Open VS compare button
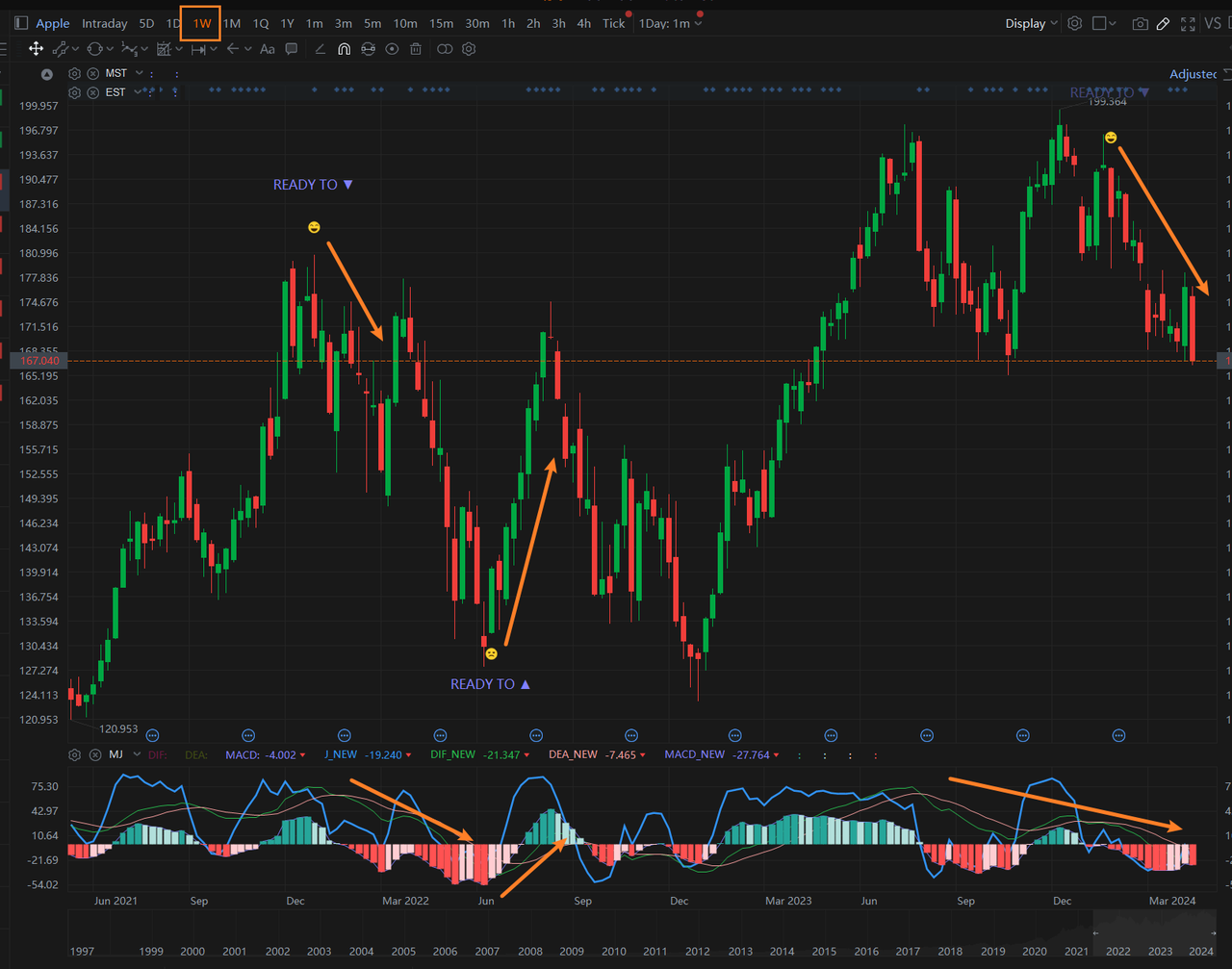The height and width of the screenshot is (969, 1232). (x=1213, y=23)
